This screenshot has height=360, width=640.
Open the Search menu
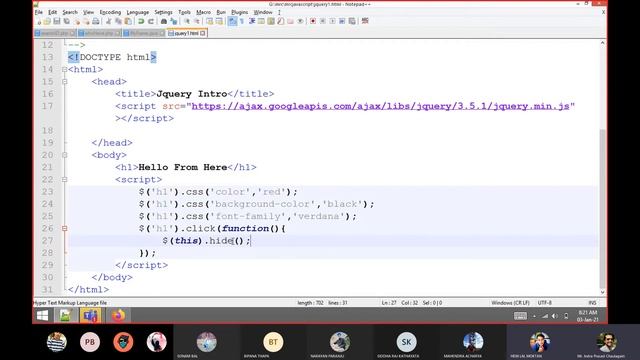[70, 12]
